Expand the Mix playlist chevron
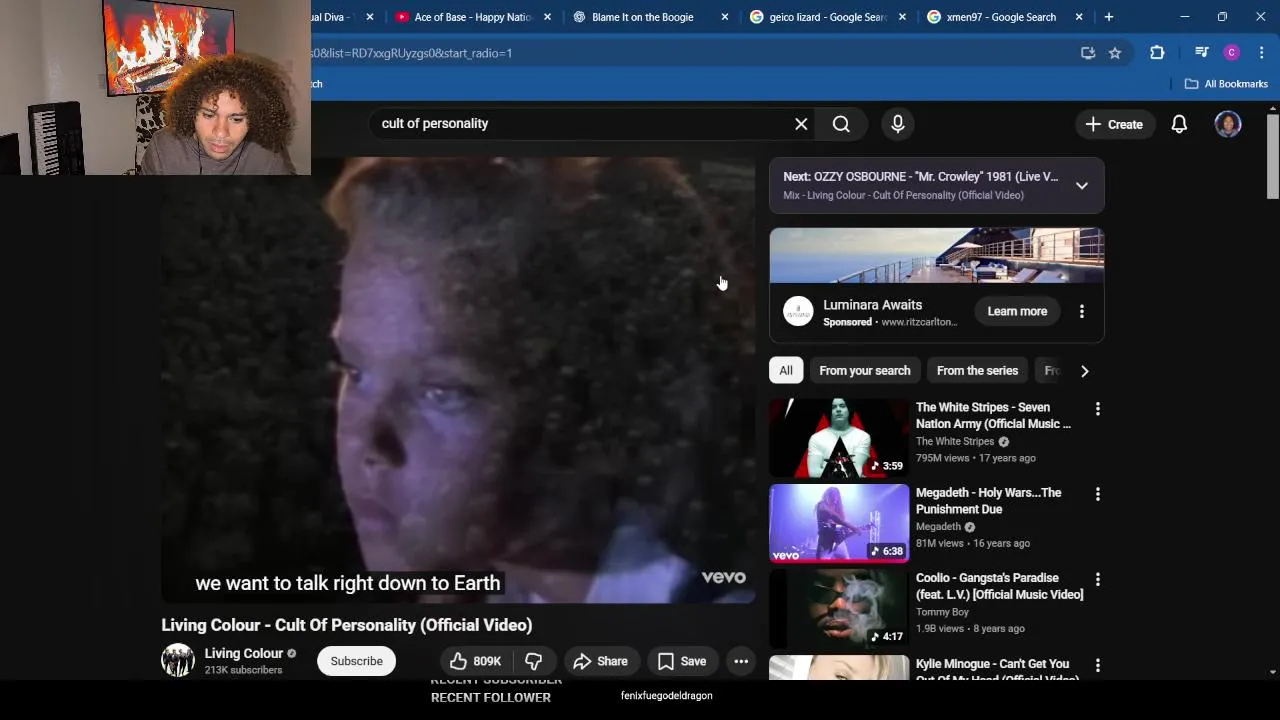Viewport: 1280px width, 720px height. [1082, 185]
